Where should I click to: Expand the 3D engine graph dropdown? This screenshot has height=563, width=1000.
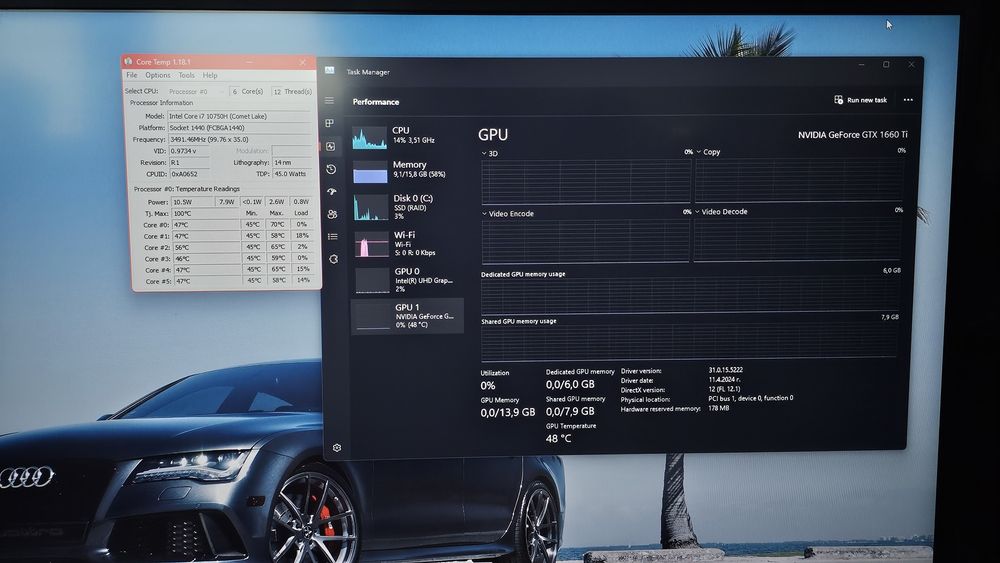point(485,154)
